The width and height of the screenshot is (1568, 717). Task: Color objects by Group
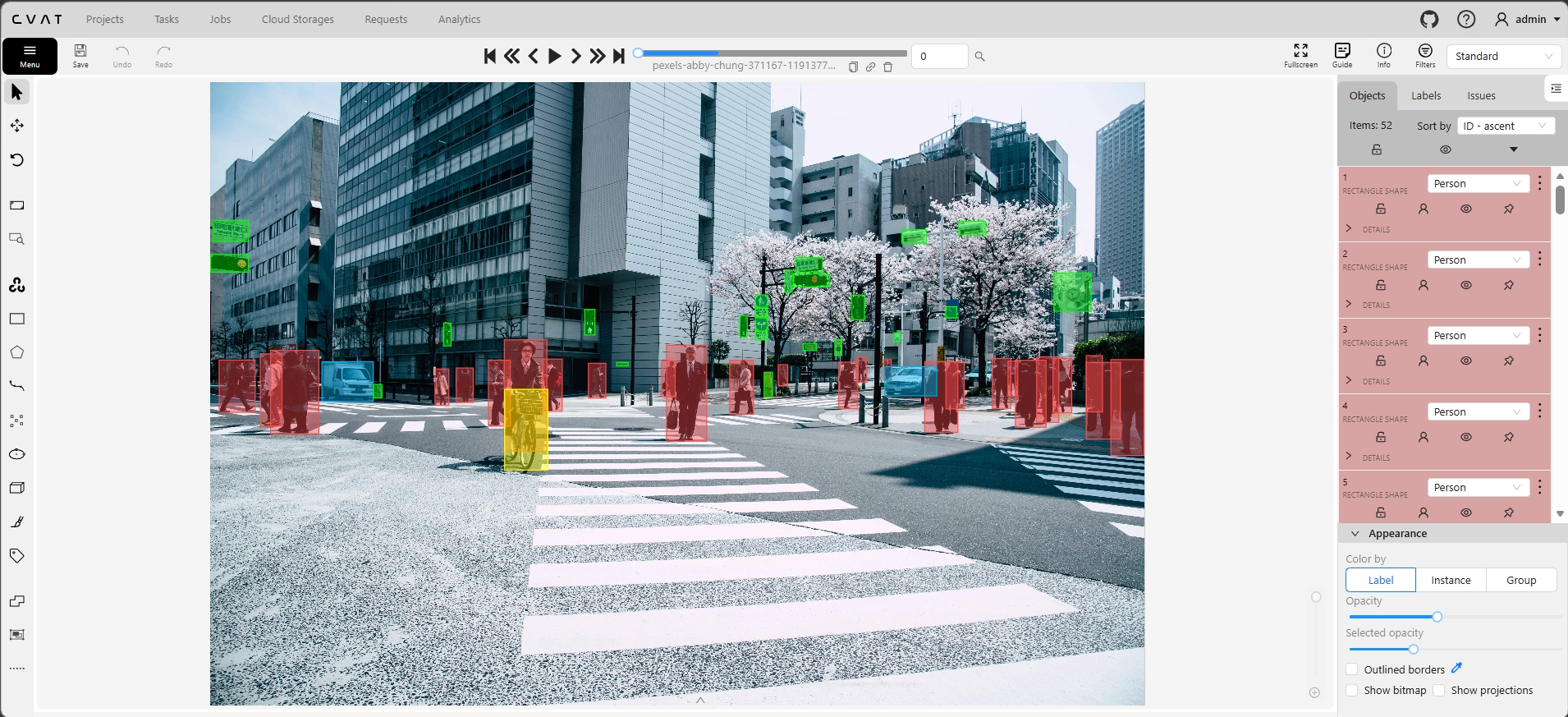1521,580
